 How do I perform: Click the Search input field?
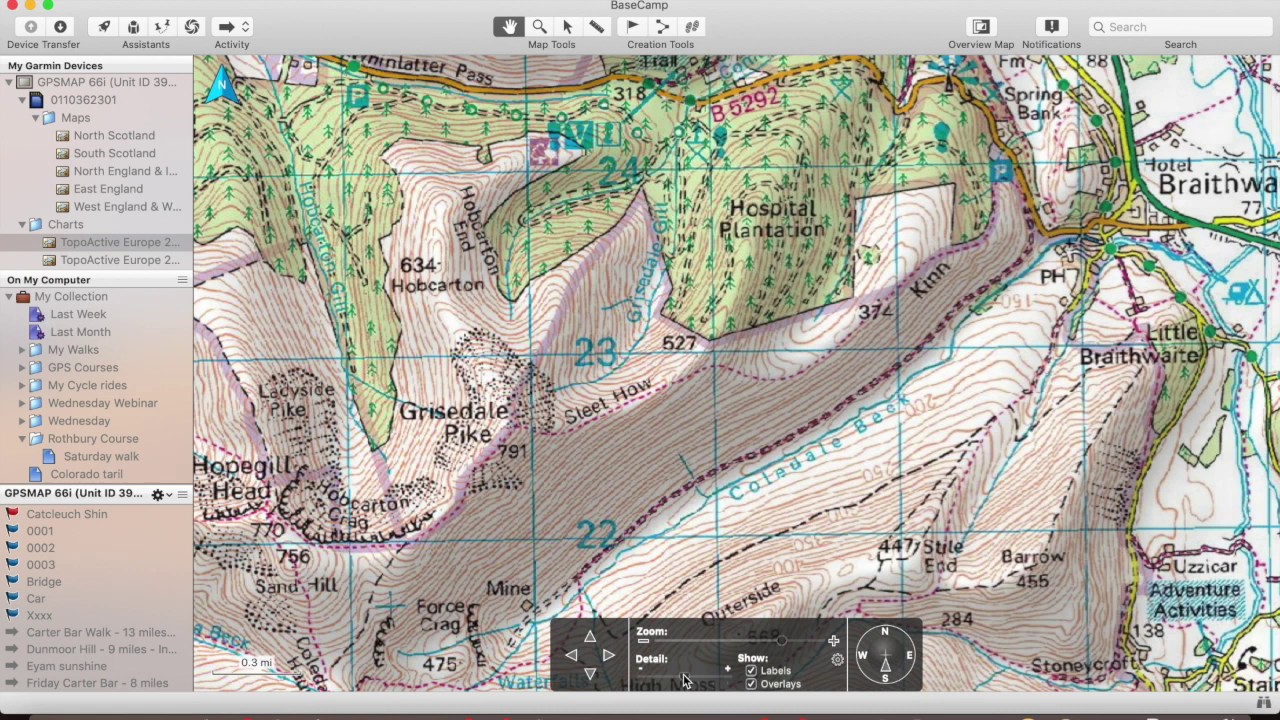pyautogui.click(x=1180, y=27)
